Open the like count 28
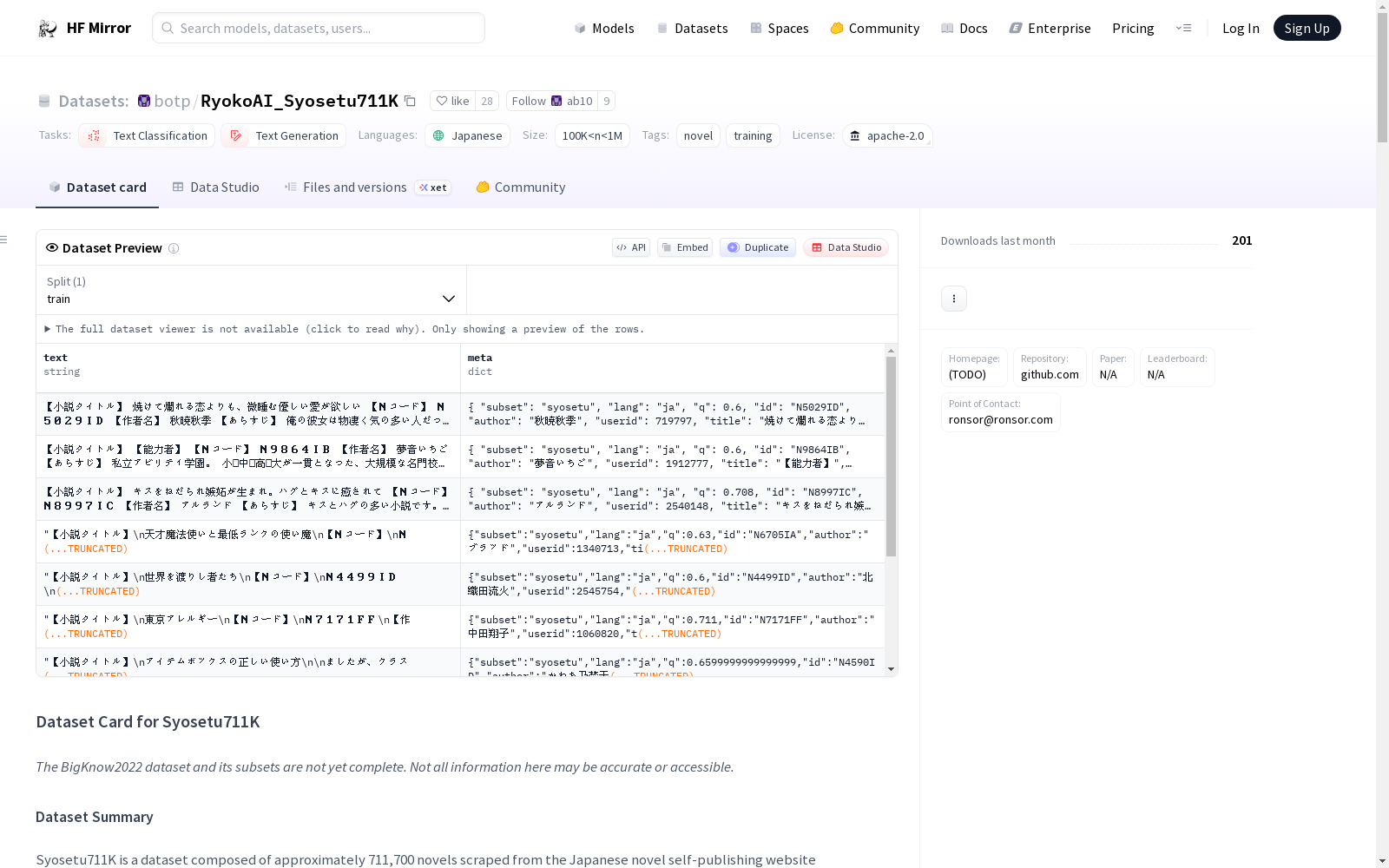The height and width of the screenshot is (868, 1389). (x=487, y=101)
